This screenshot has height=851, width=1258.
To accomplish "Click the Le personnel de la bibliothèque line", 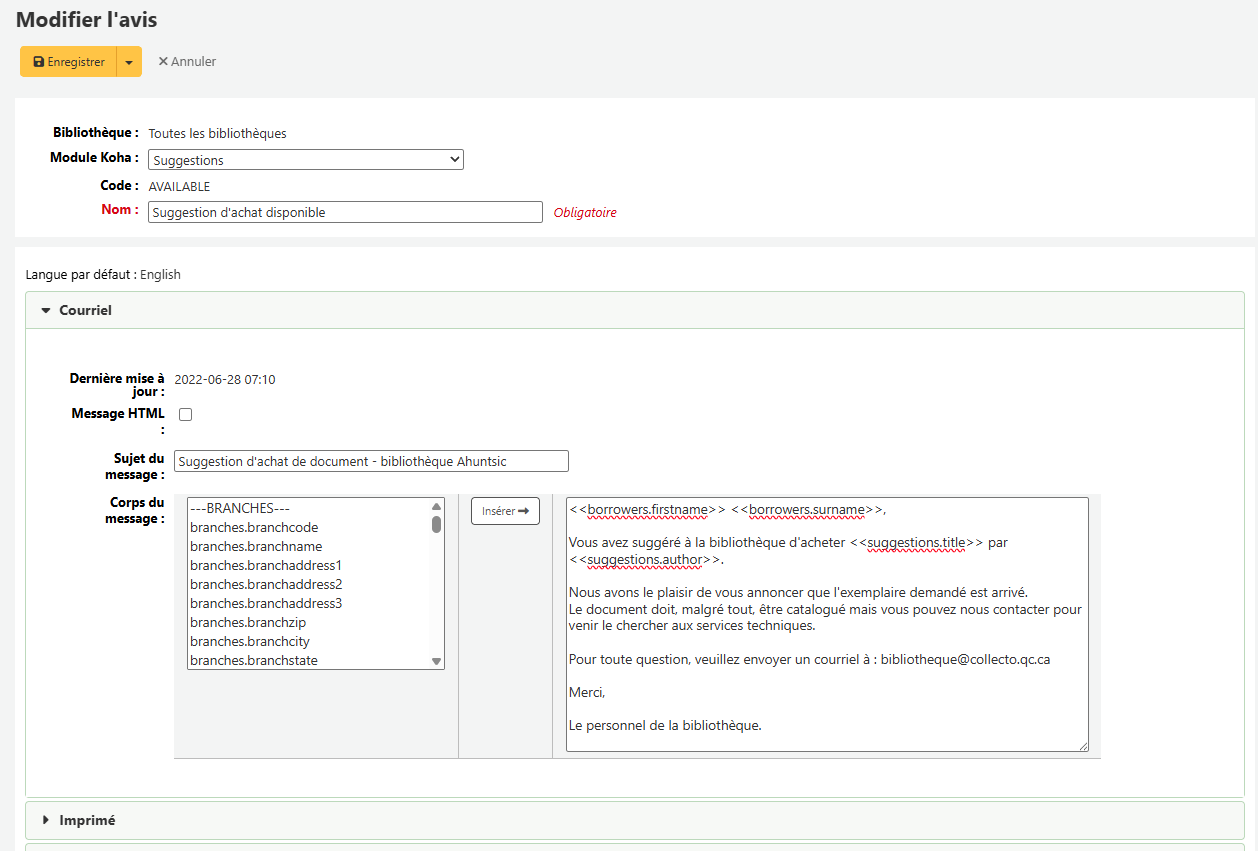I will click(665, 725).
